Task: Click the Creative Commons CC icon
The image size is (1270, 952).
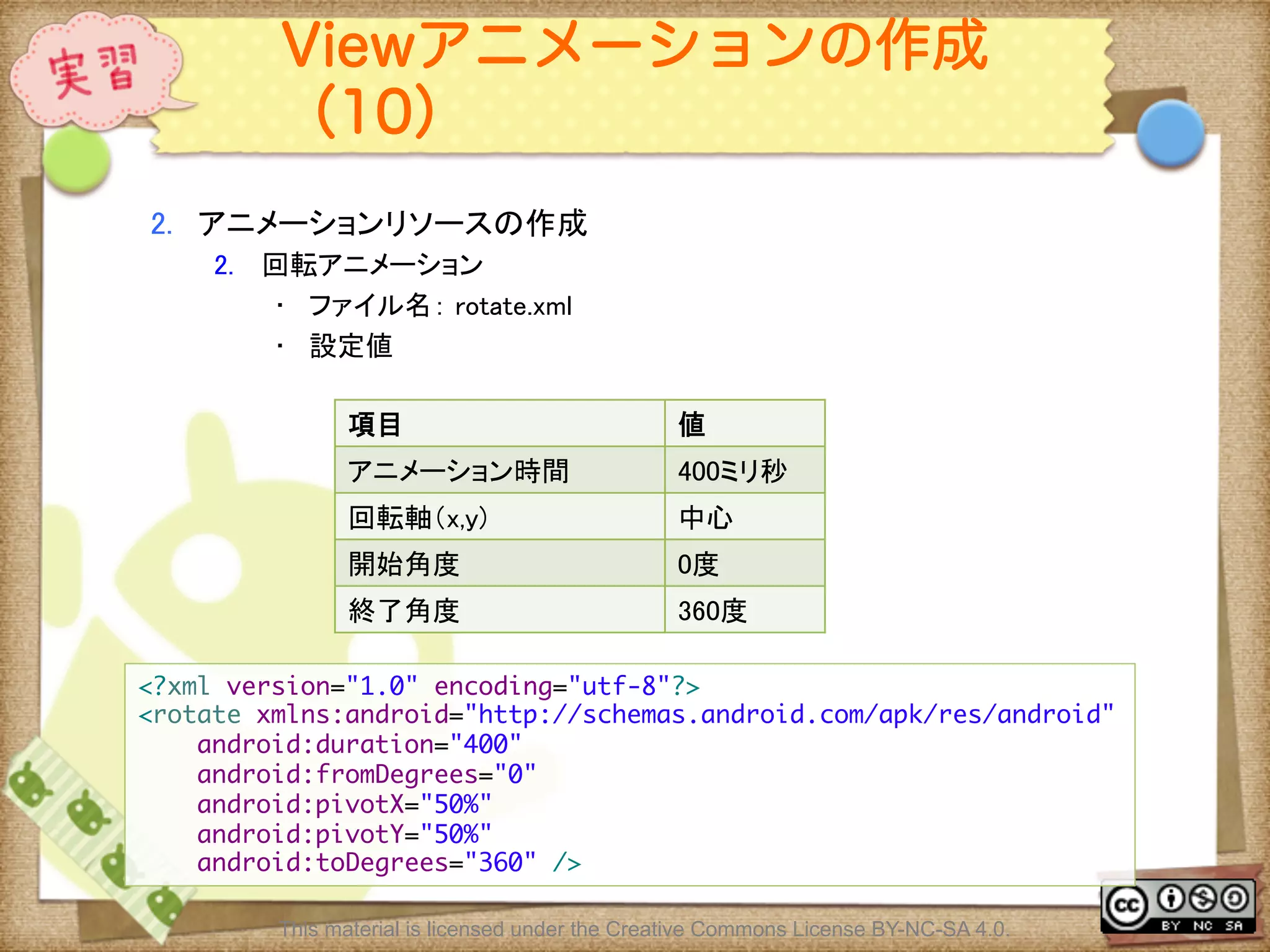Action: point(1127,906)
